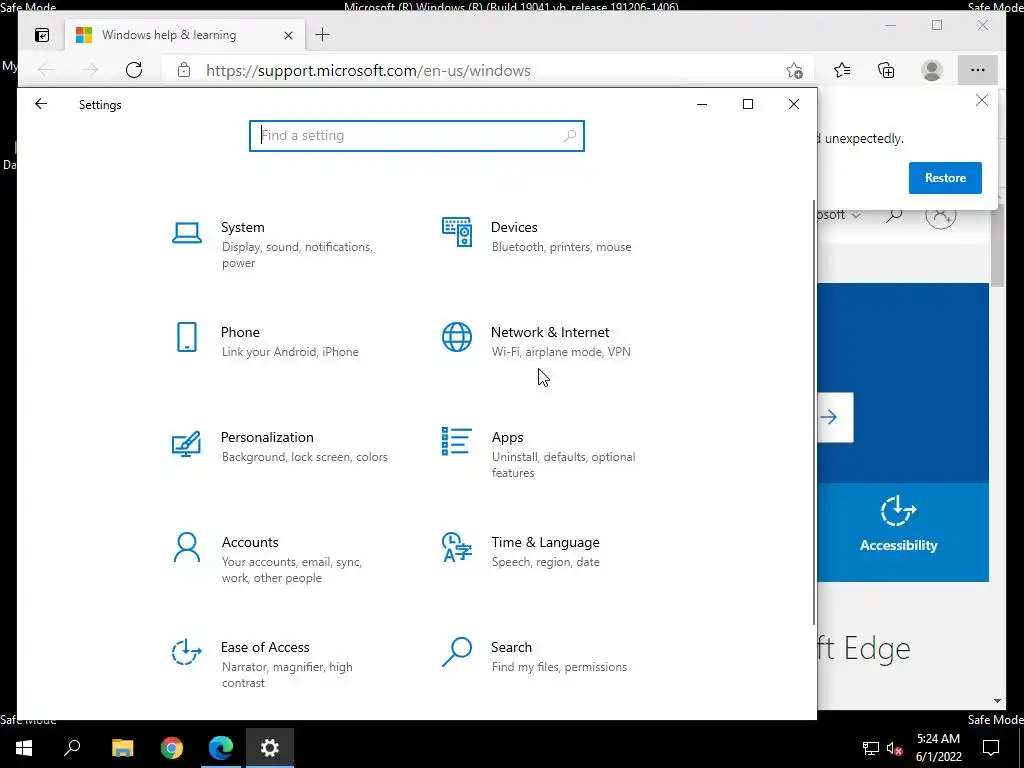Screen dimensions: 1024x768
Task: Select the Windows help & learning tab
Action: (185, 35)
